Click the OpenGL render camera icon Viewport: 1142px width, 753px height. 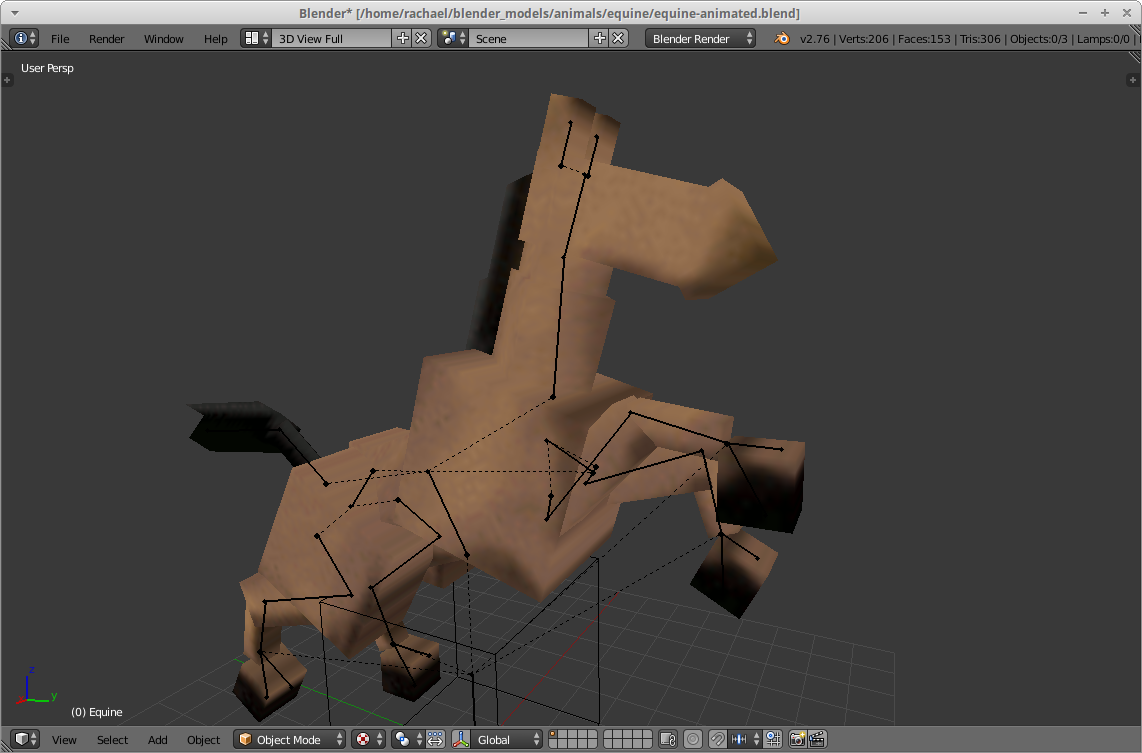click(797, 740)
